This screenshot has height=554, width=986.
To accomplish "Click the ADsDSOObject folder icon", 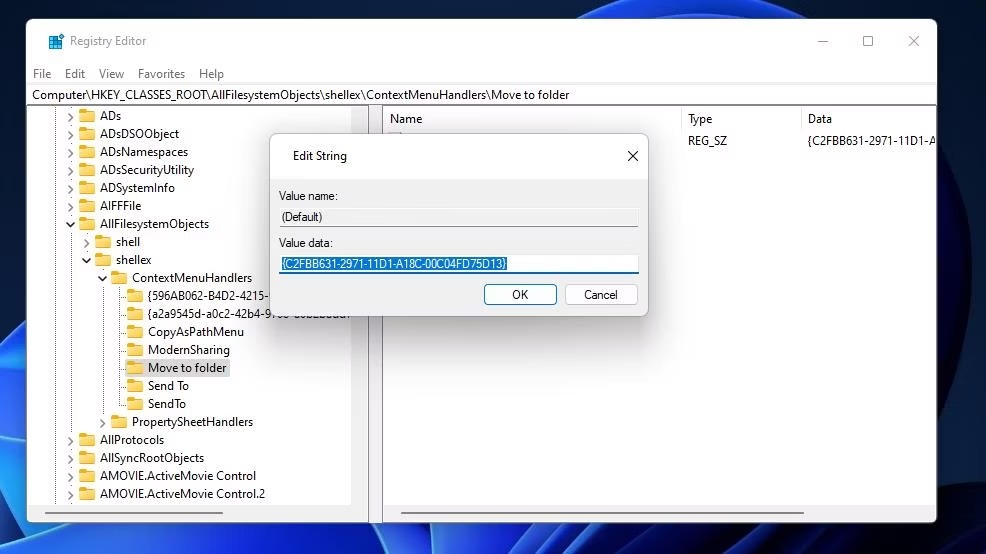I will click(87, 134).
